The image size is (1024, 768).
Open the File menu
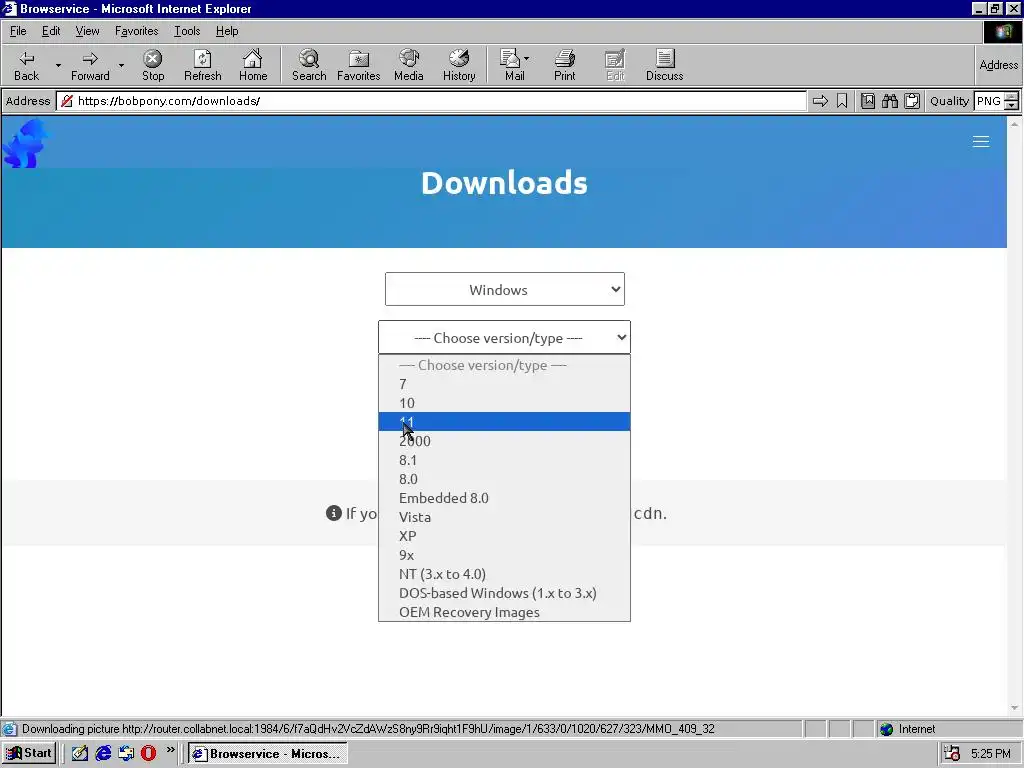point(18,31)
